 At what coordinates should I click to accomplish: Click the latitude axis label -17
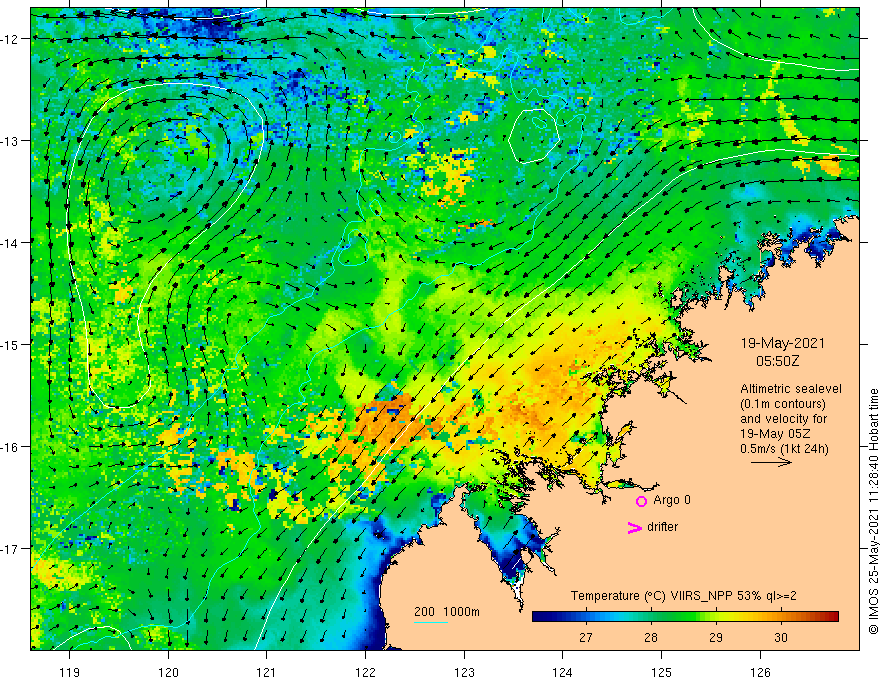pos(10,549)
